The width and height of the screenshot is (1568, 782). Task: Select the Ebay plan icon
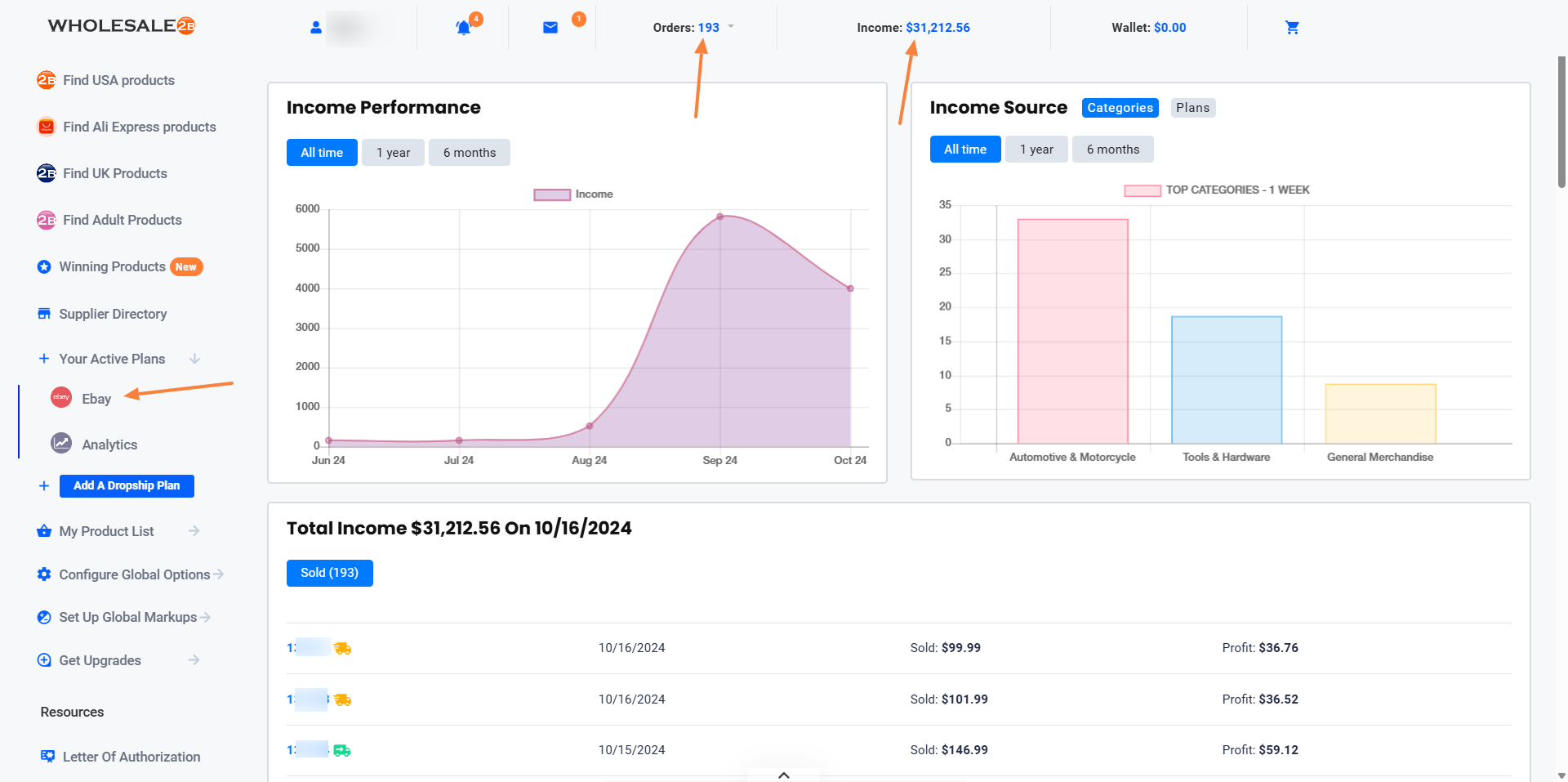point(61,399)
